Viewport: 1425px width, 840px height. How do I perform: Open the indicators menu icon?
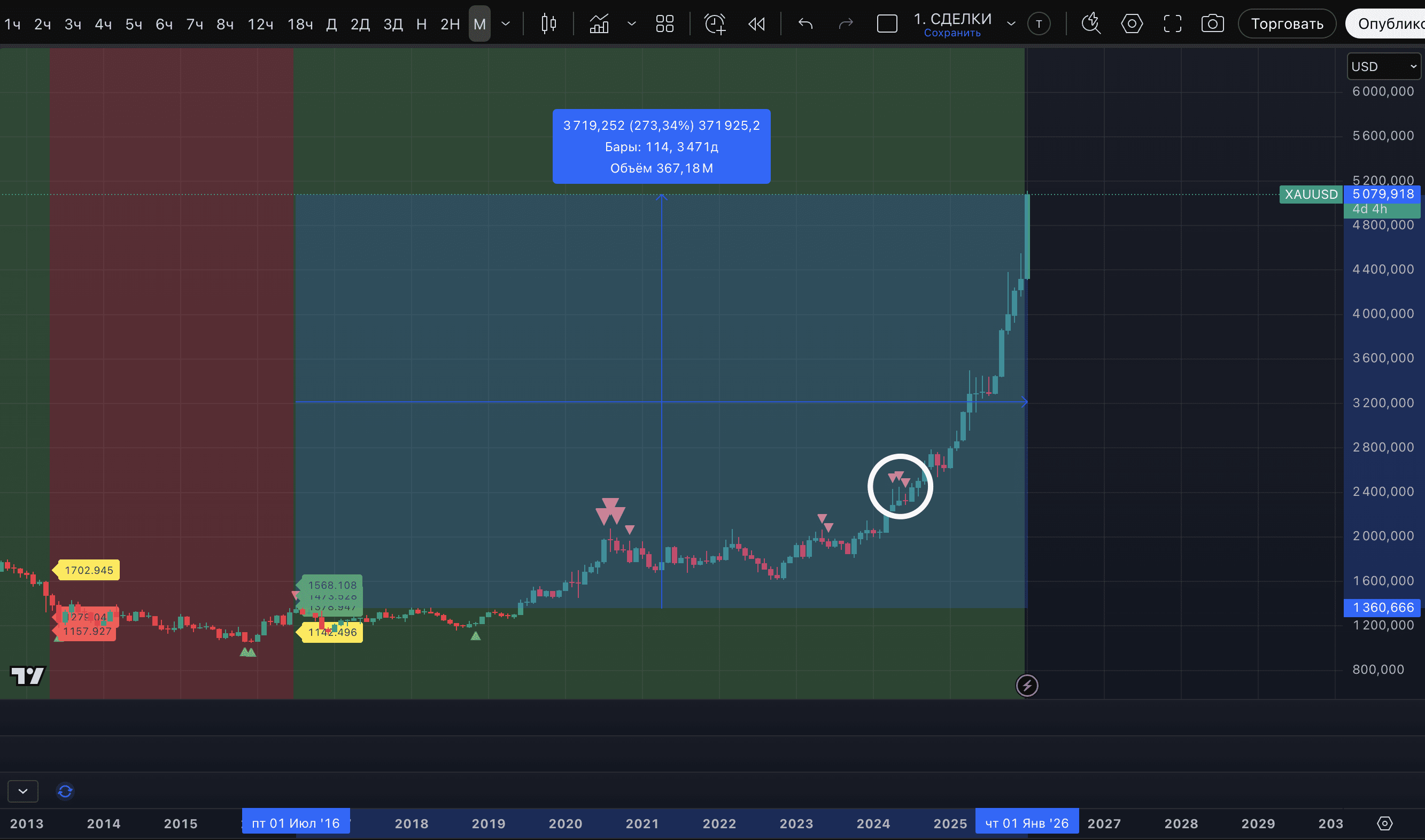tap(599, 24)
